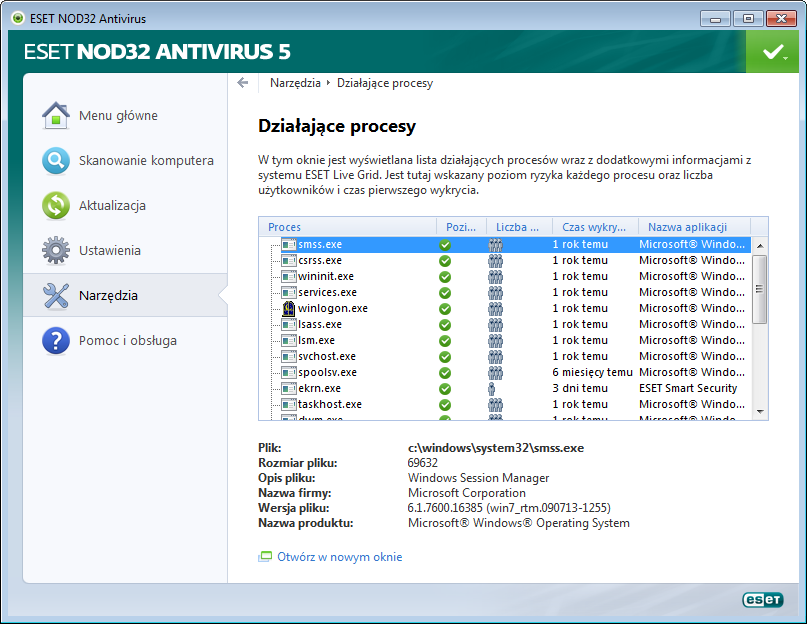Open Ustawienia section

[110, 250]
